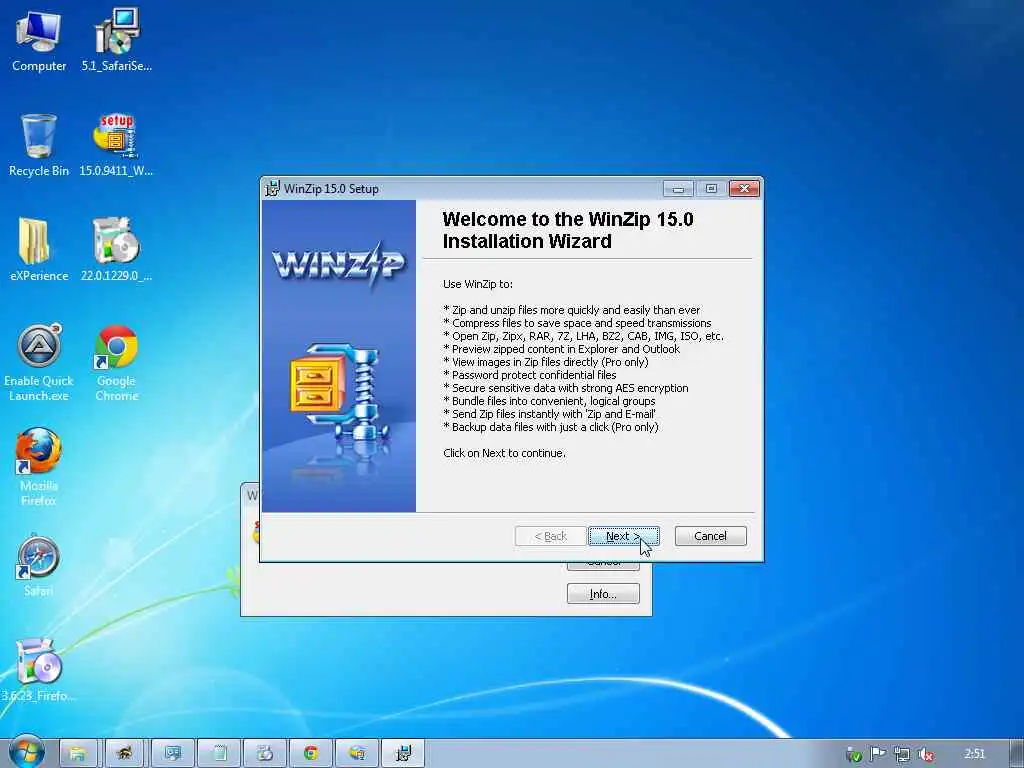Click 'Backup data files with just a click' line

(551, 427)
